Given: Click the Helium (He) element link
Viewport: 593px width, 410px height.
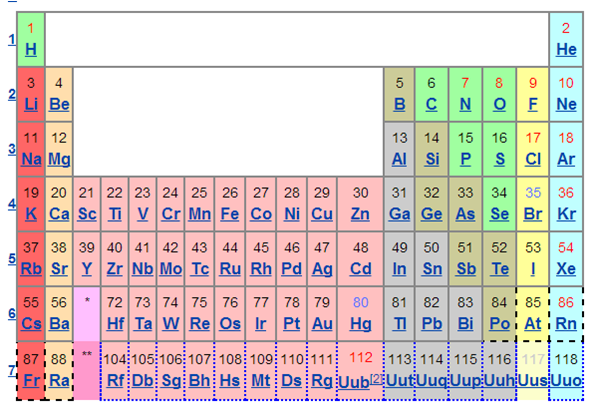Looking at the screenshot, I should pos(566,50).
